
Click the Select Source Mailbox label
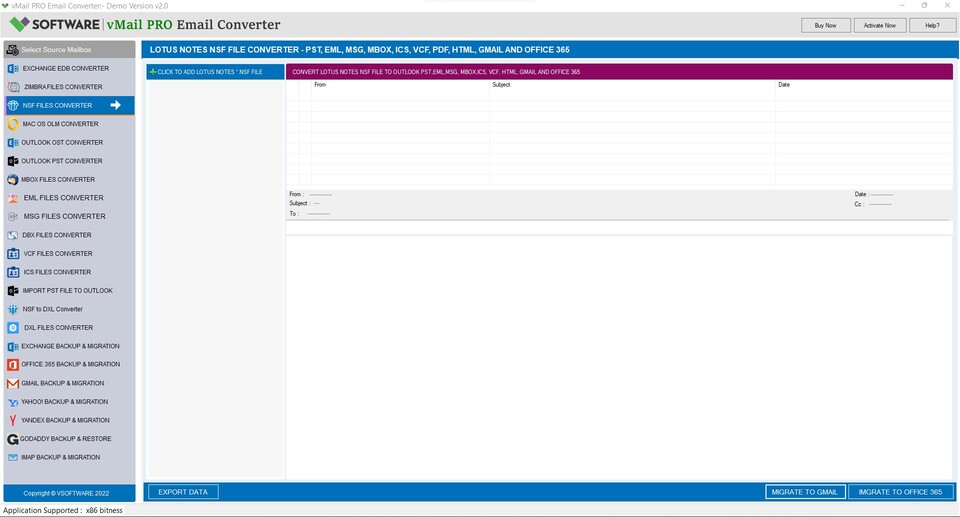pyautogui.click(x=56, y=50)
